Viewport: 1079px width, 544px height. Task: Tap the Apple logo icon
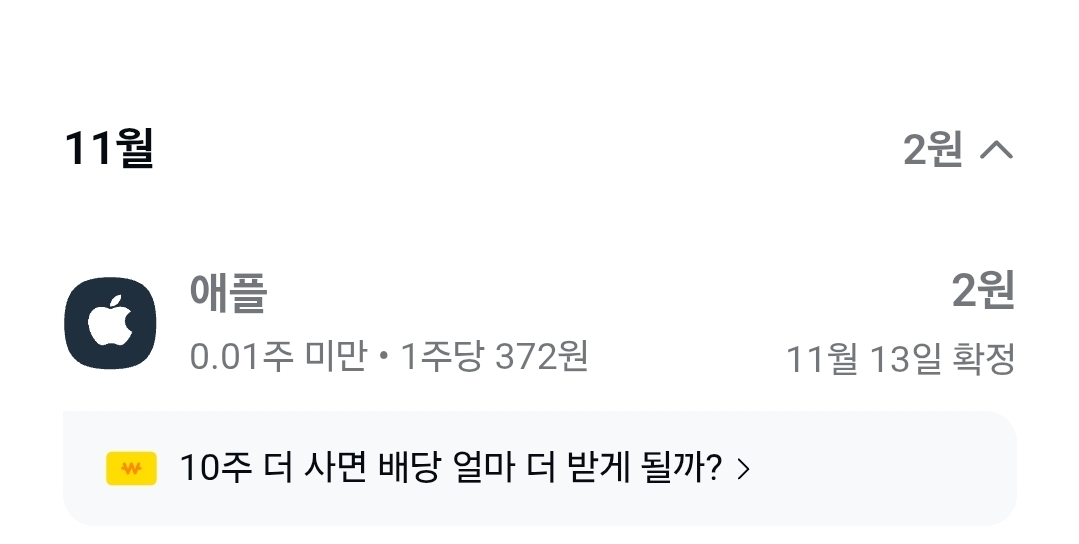point(110,323)
